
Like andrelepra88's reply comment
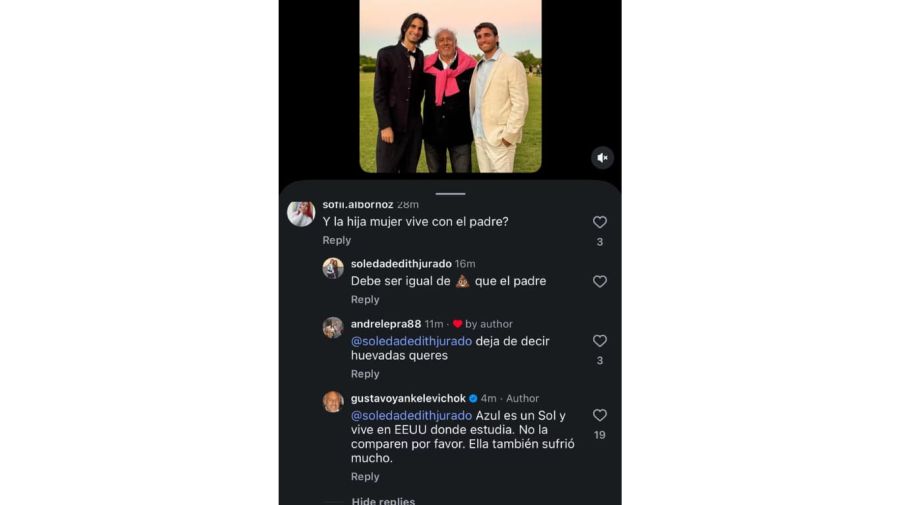600,341
